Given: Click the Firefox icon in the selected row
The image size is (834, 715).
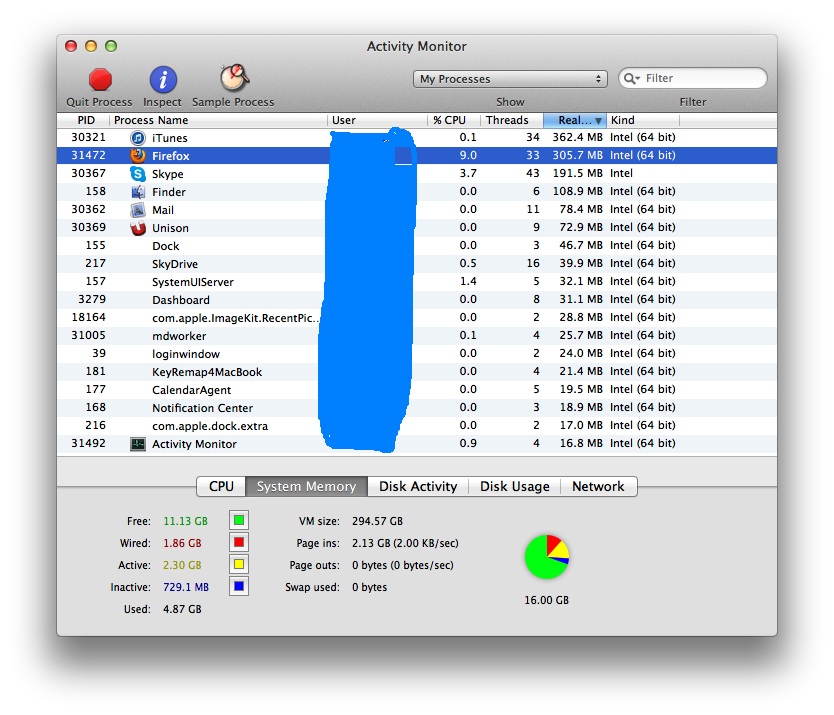Looking at the screenshot, I should [138, 155].
